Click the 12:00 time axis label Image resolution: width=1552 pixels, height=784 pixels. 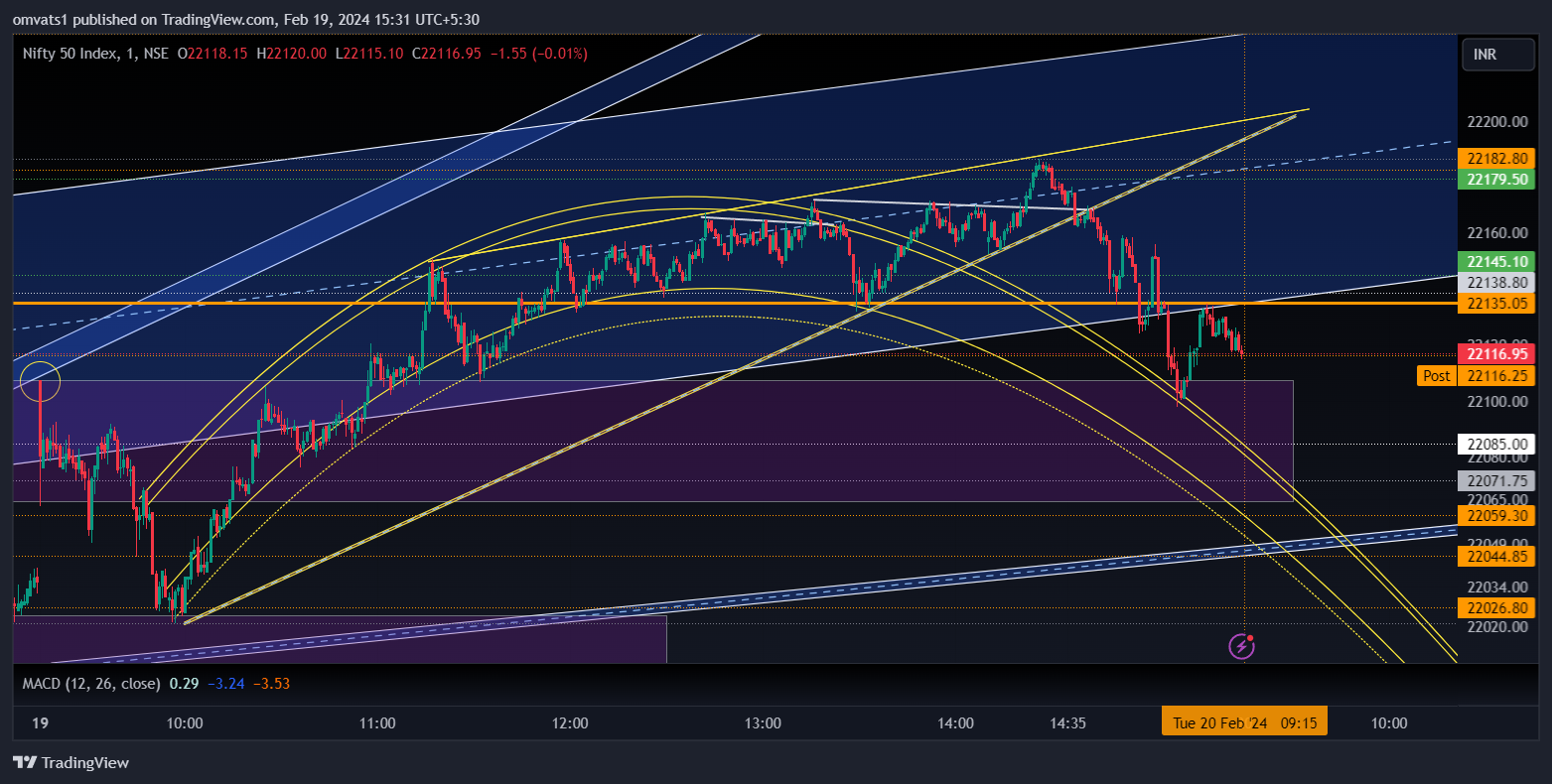(x=570, y=723)
